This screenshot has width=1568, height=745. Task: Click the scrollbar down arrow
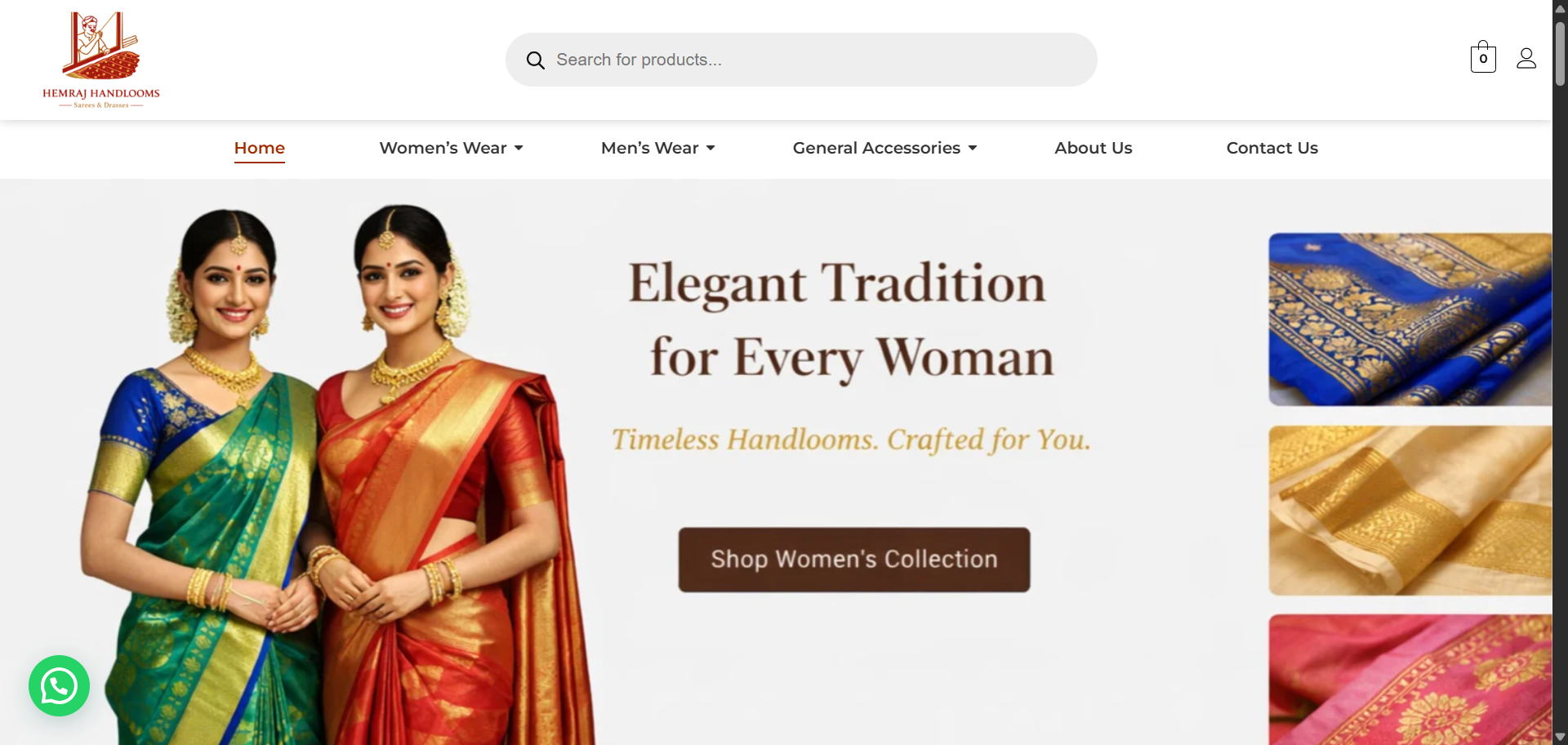(x=1560, y=737)
